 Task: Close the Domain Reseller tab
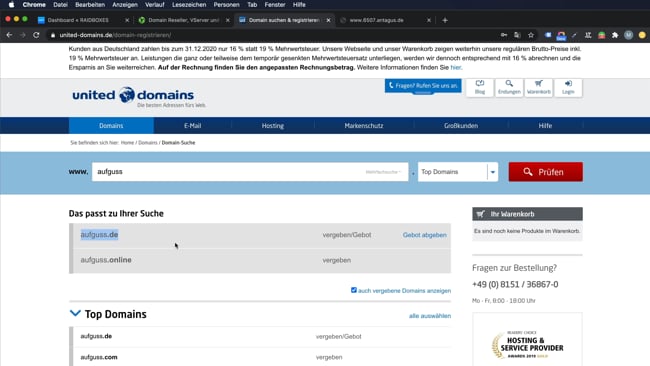click(x=228, y=20)
